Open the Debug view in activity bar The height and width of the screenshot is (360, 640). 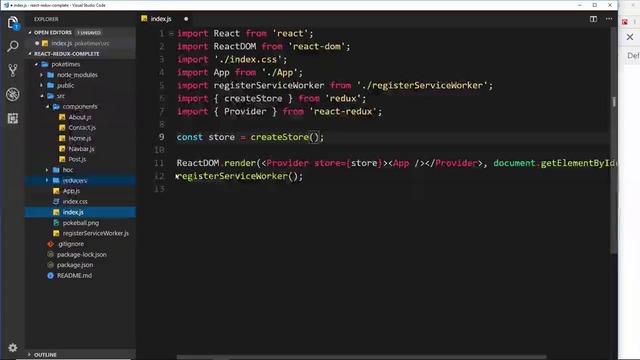pos(13,94)
